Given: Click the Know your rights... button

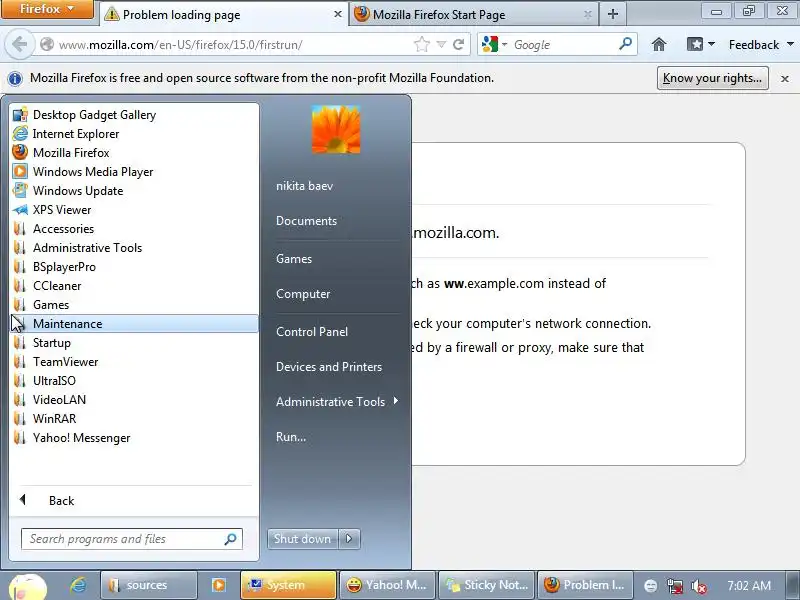Looking at the screenshot, I should pos(712,78).
